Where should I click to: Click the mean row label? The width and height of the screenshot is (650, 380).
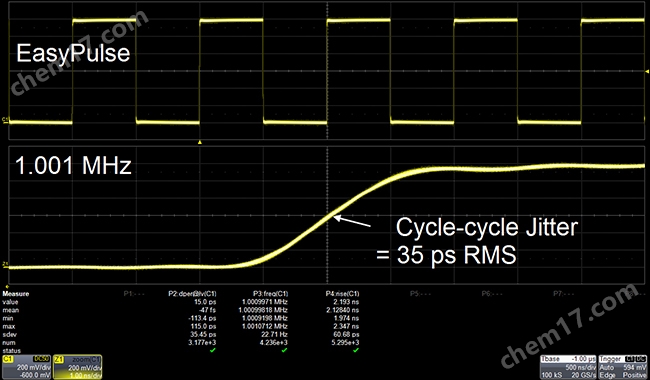click(x=10, y=310)
